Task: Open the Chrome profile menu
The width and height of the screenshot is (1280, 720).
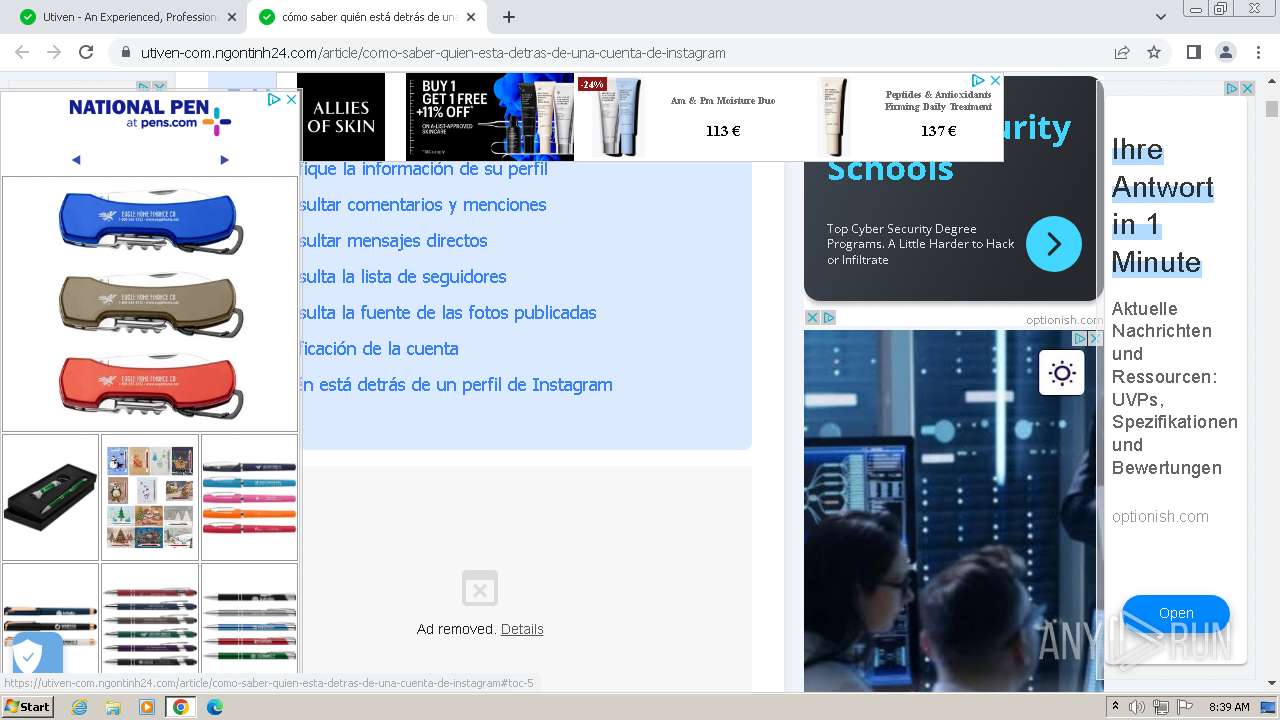Action: coord(1225,52)
